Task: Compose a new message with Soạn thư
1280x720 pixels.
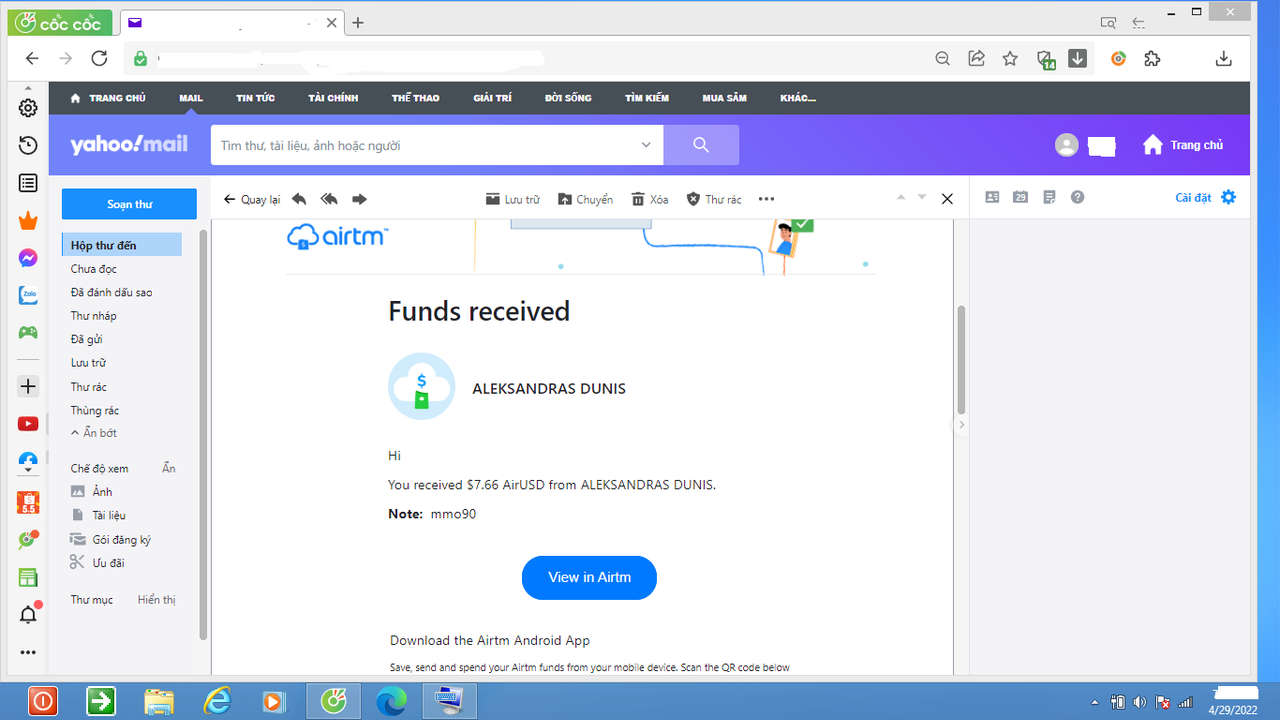Action: (x=129, y=204)
